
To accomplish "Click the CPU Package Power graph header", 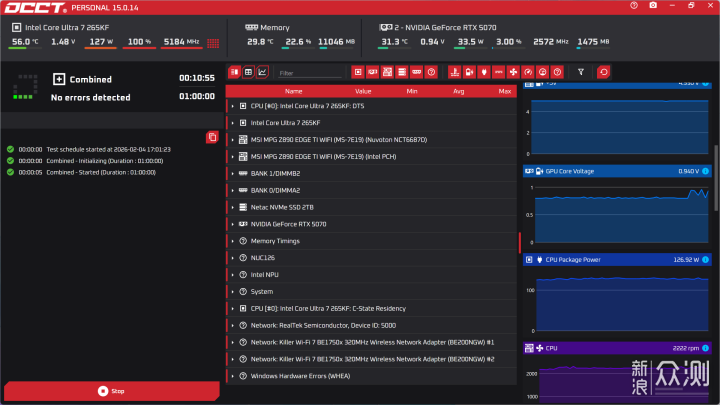I will tap(617, 260).
